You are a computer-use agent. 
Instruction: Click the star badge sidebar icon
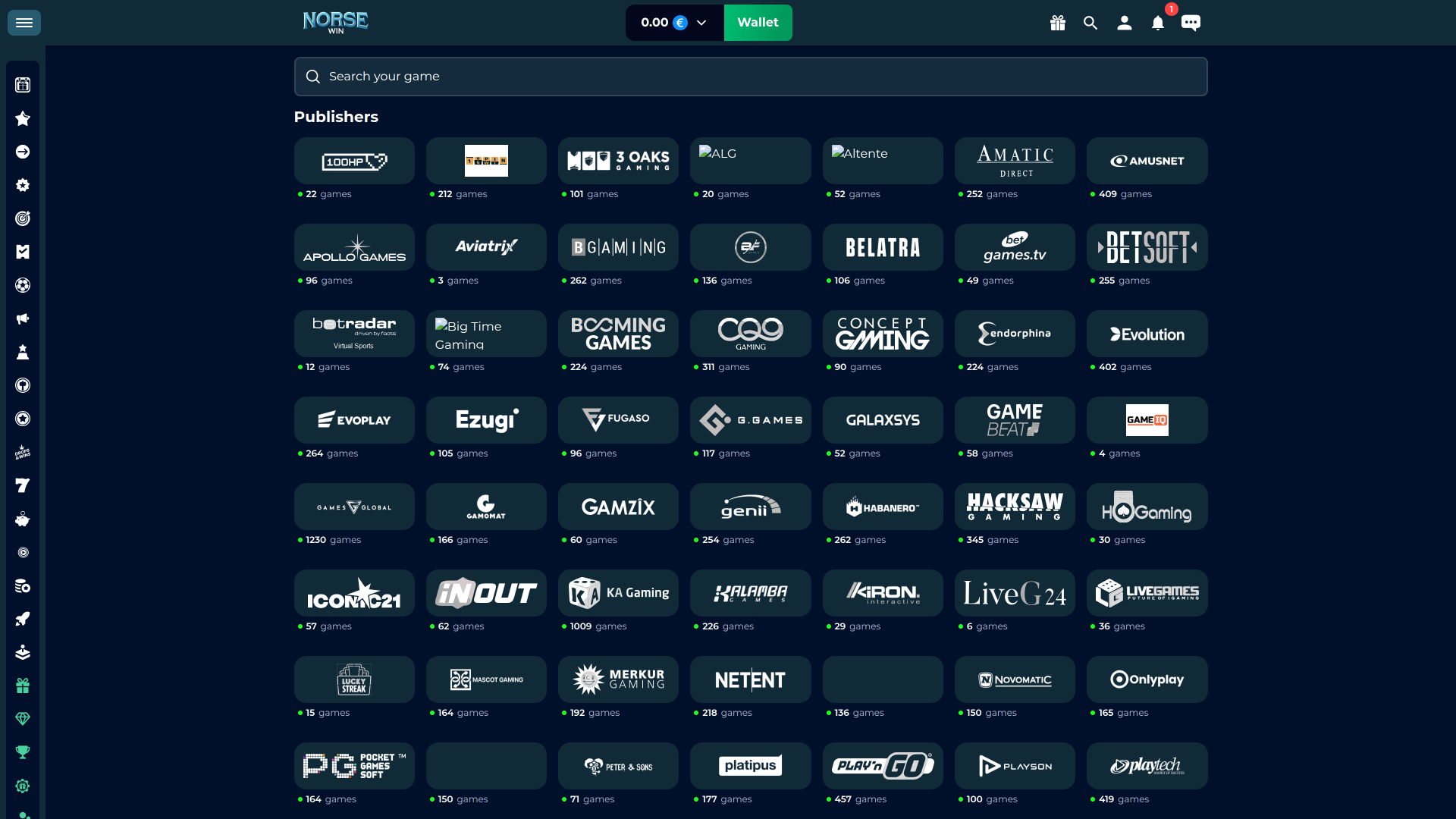(23, 185)
